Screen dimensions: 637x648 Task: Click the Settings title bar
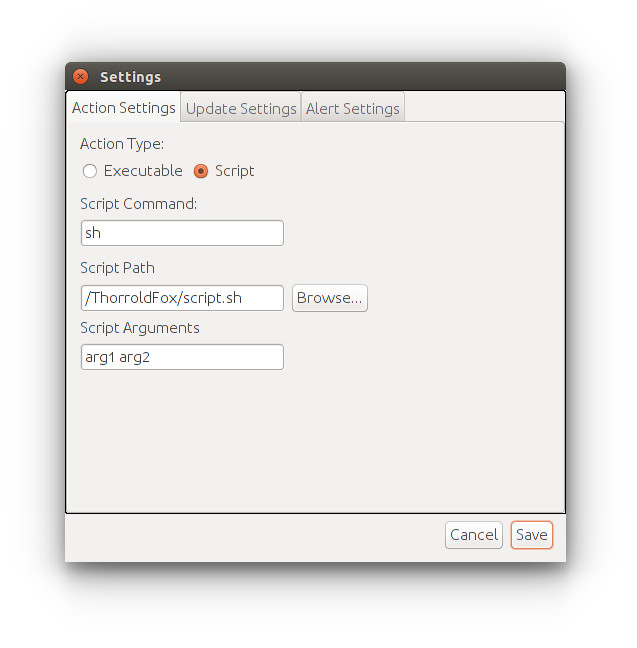point(315,76)
